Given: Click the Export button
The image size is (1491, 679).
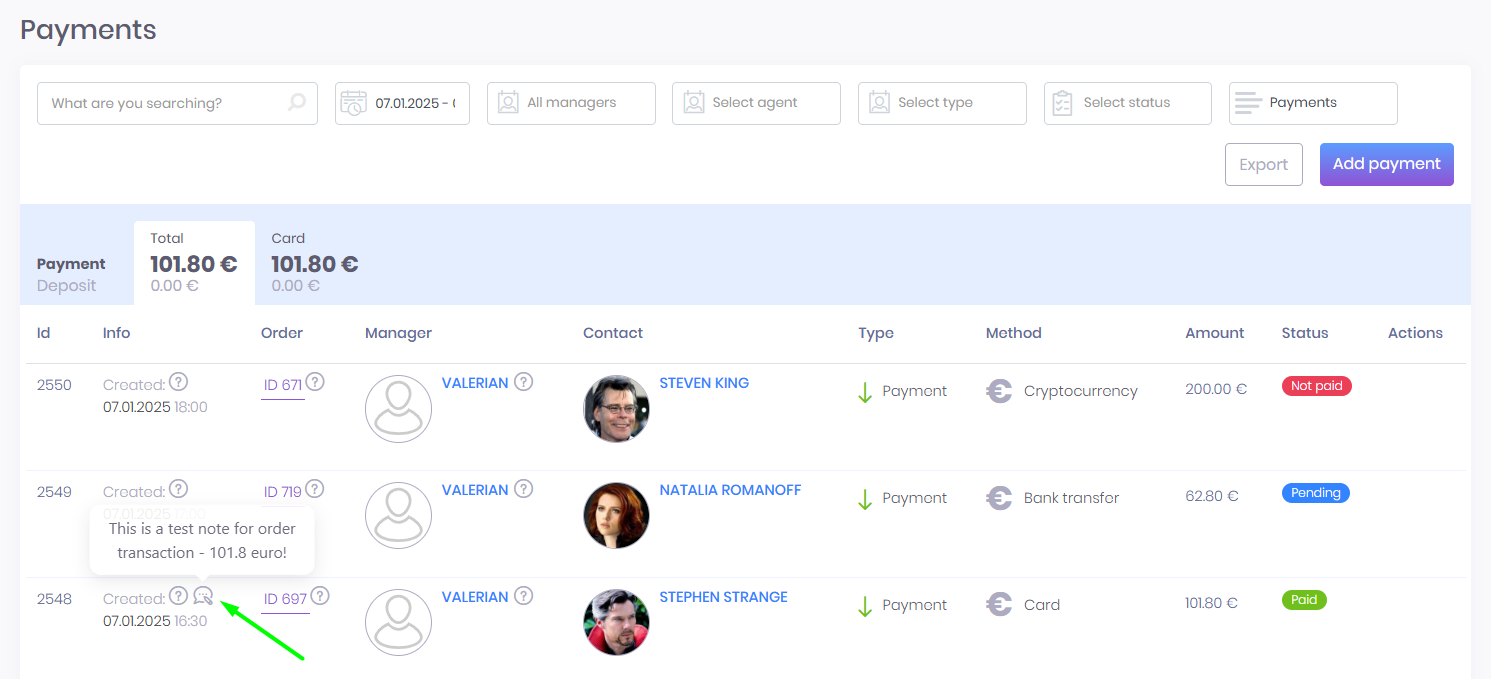Looking at the screenshot, I should click(x=1263, y=165).
